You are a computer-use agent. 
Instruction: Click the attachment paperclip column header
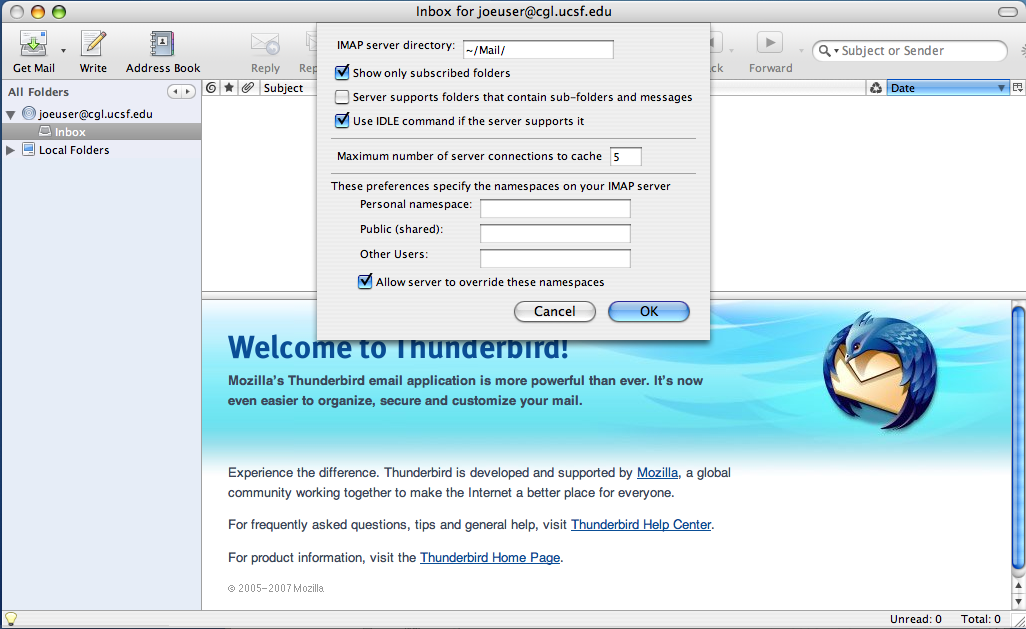pos(248,88)
